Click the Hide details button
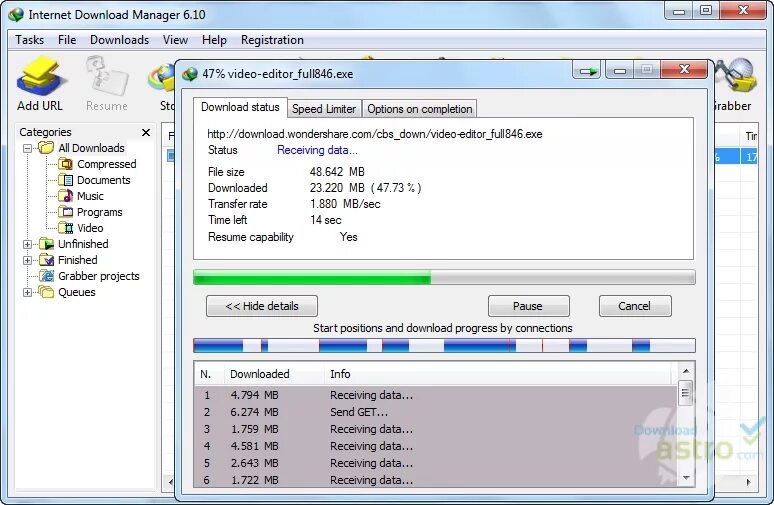Screen dimensions: 774x505 tap(262, 306)
